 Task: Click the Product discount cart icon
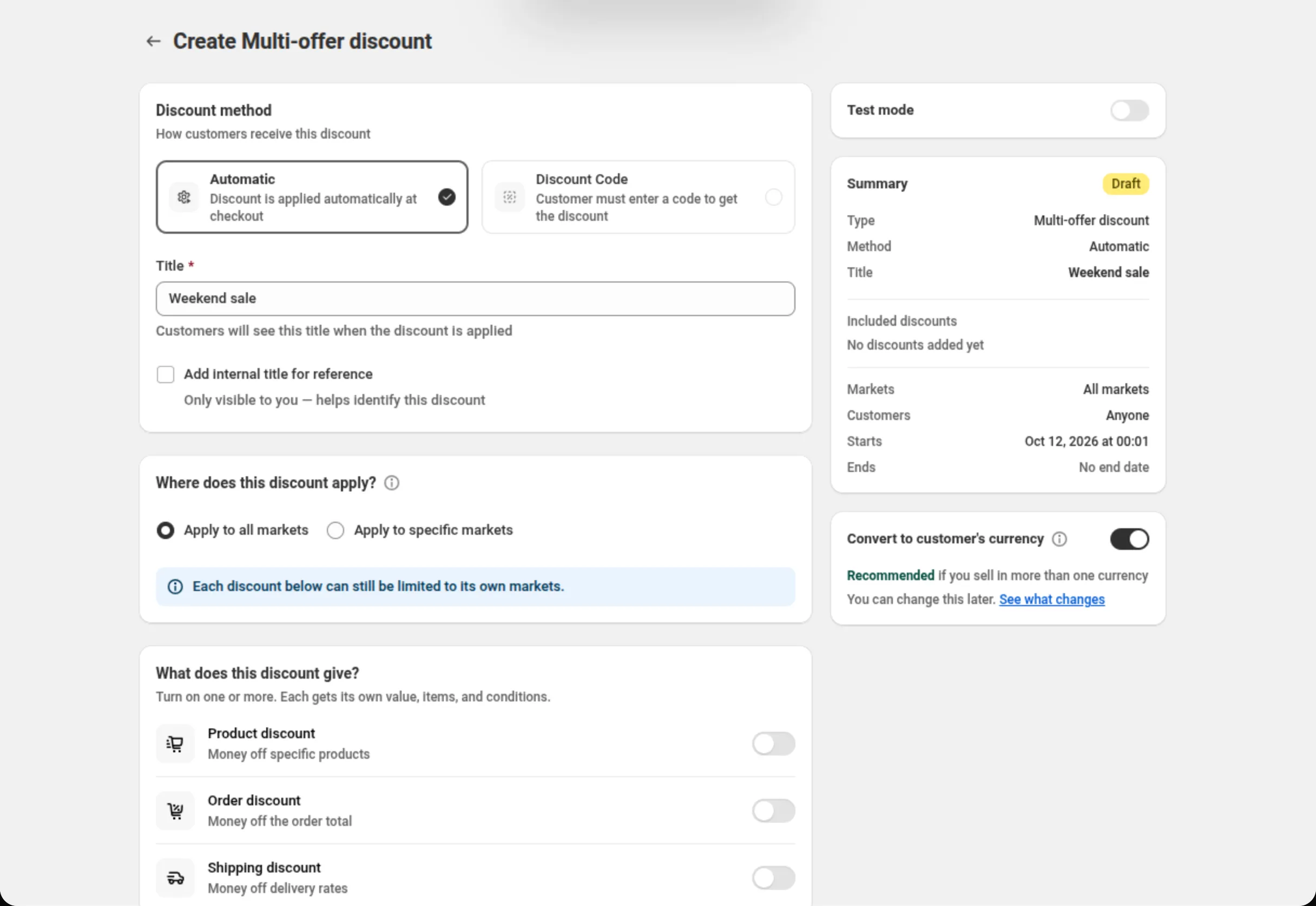pos(175,743)
